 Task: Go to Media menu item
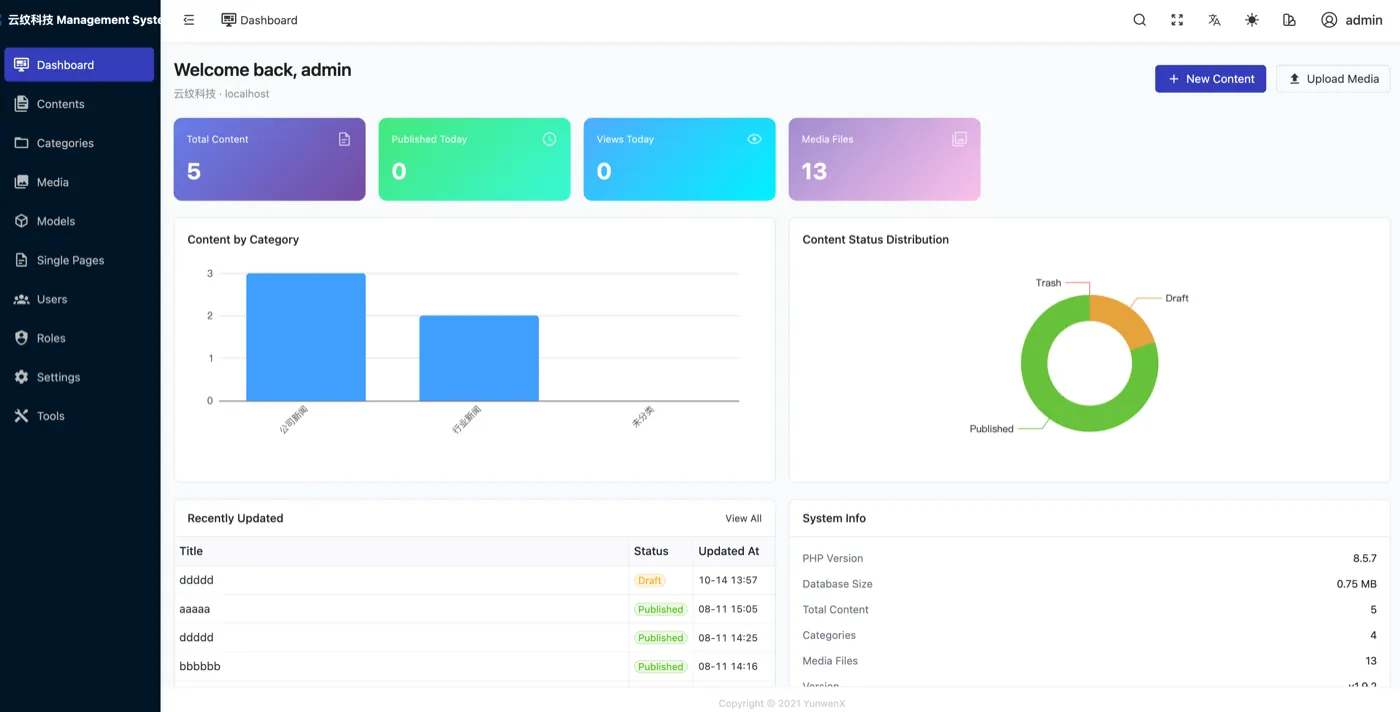pyautogui.click(x=79, y=182)
